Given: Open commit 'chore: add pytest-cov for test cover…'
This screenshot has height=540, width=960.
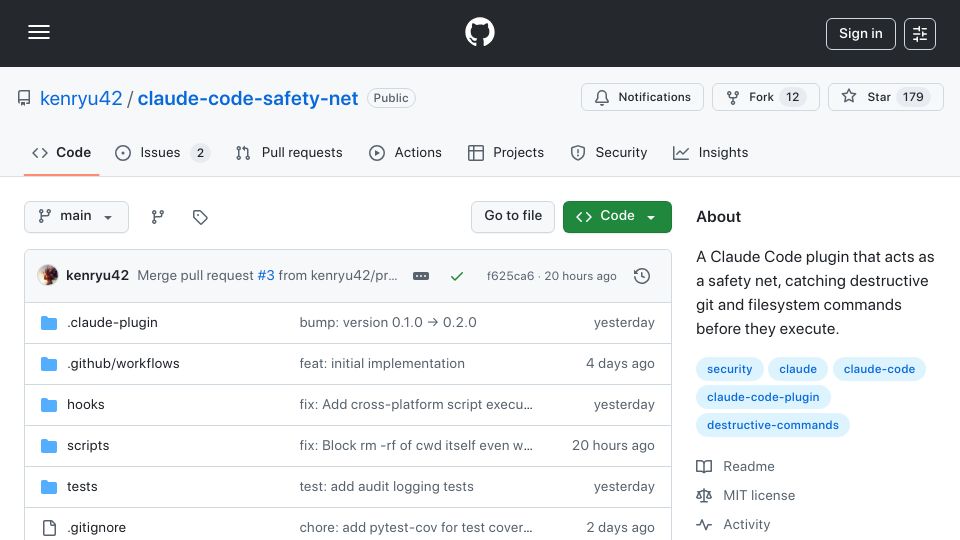Looking at the screenshot, I should [x=416, y=528].
